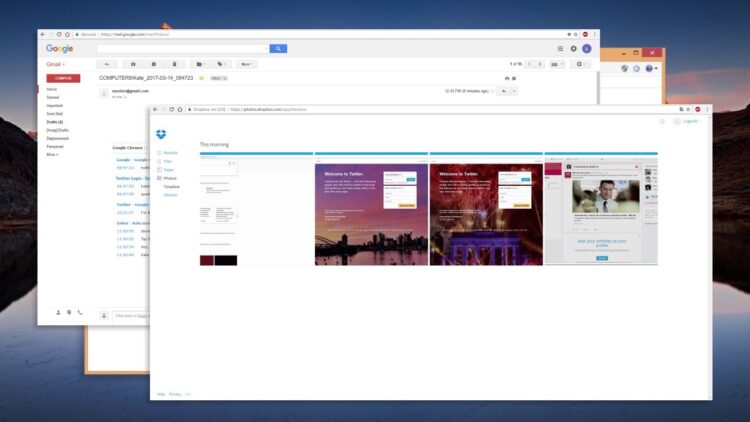Expand the Gmail product switcher dropdown
This screenshot has height=422, width=750.
[x=55, y=64]
